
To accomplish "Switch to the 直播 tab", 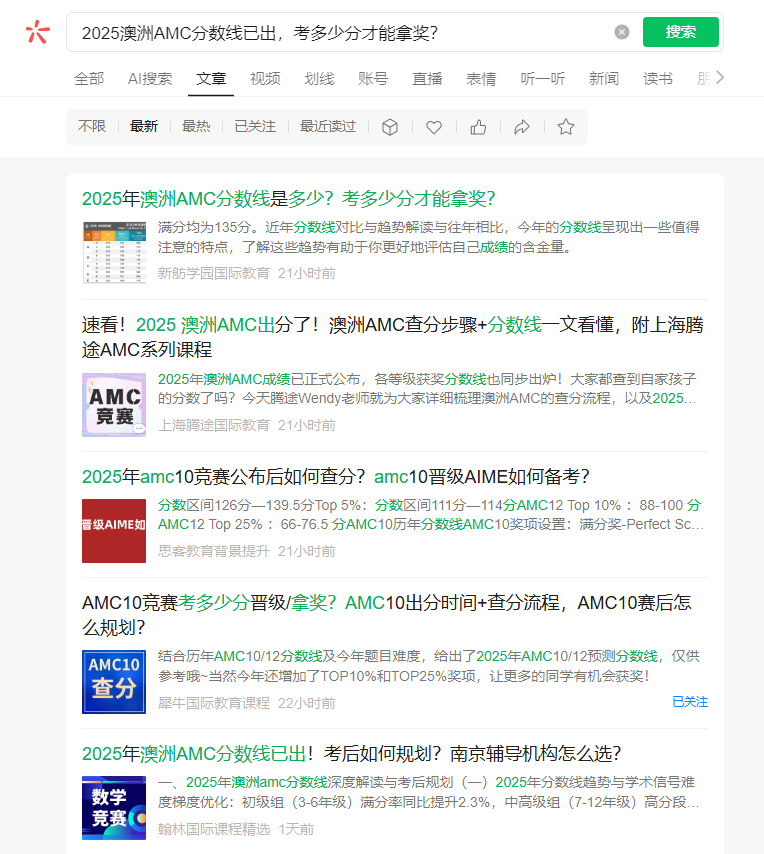I will pyautogui.click(x=427, y=79).
